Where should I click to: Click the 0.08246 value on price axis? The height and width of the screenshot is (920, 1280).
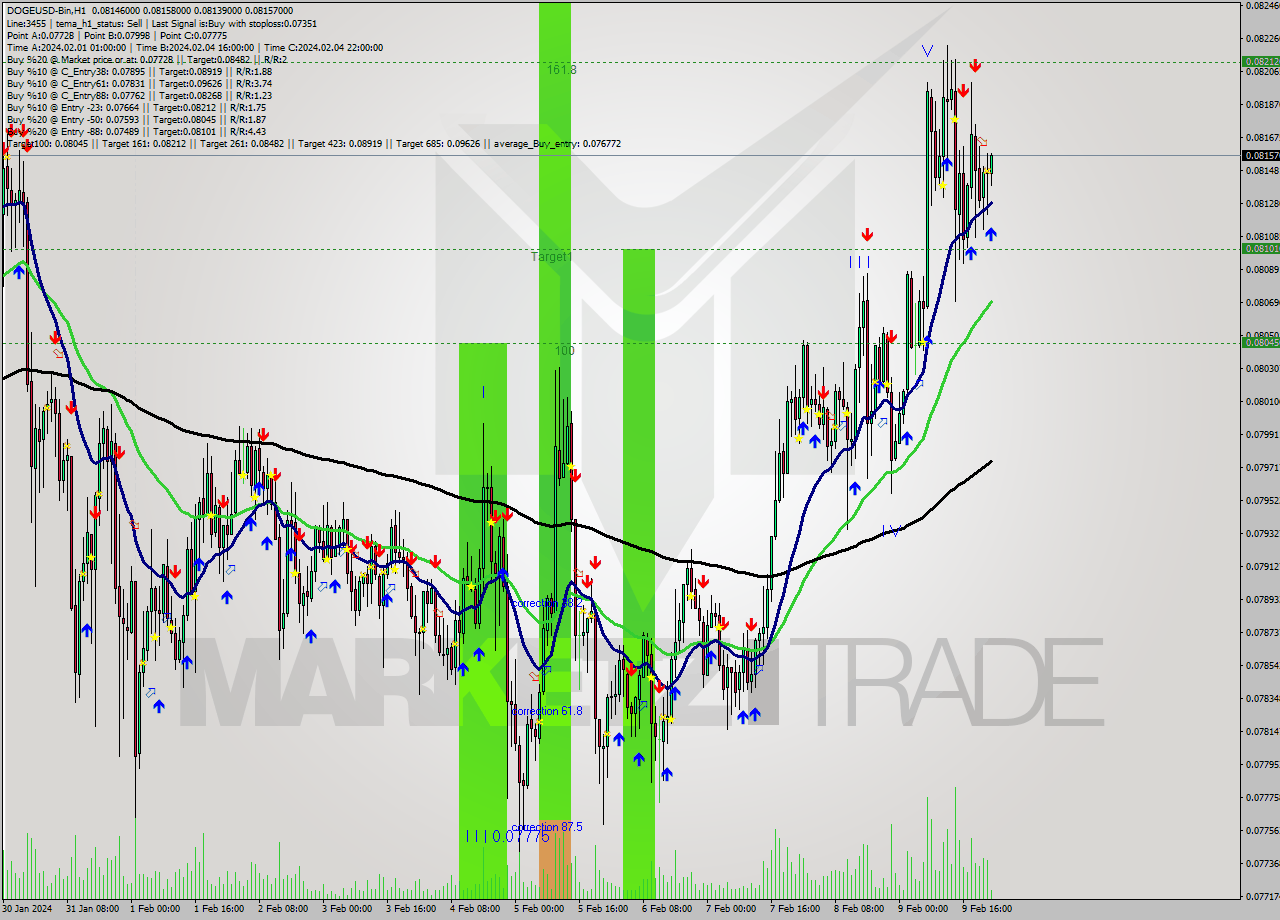tap(1263, 6)
